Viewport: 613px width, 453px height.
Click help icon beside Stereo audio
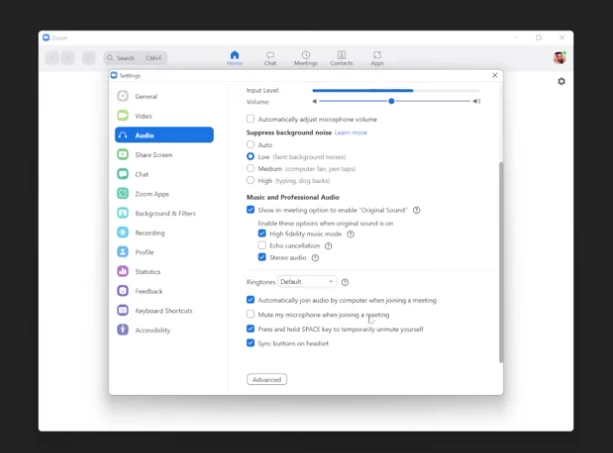click(315, 258)
